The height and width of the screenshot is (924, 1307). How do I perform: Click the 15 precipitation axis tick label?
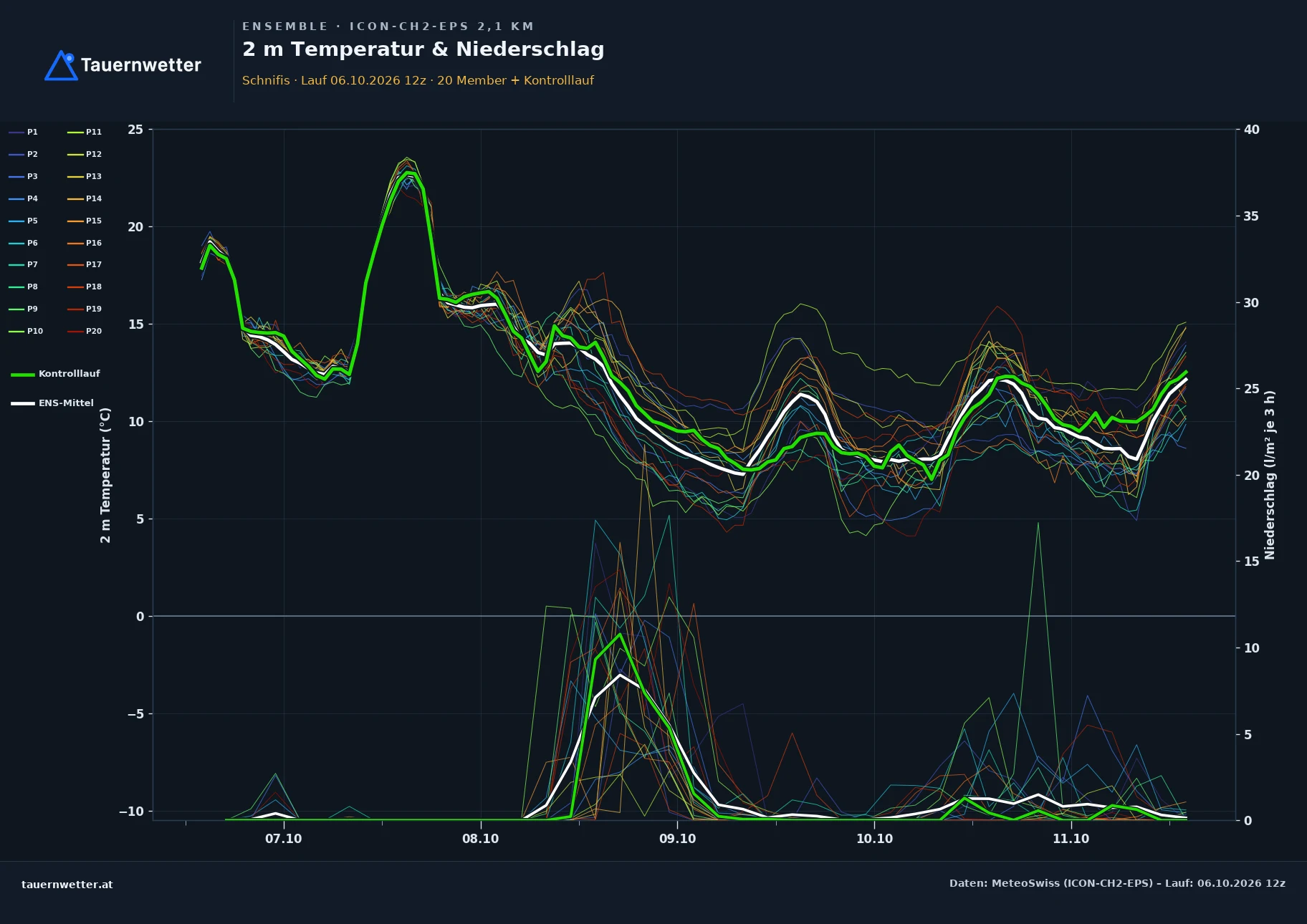point(1252,562)
